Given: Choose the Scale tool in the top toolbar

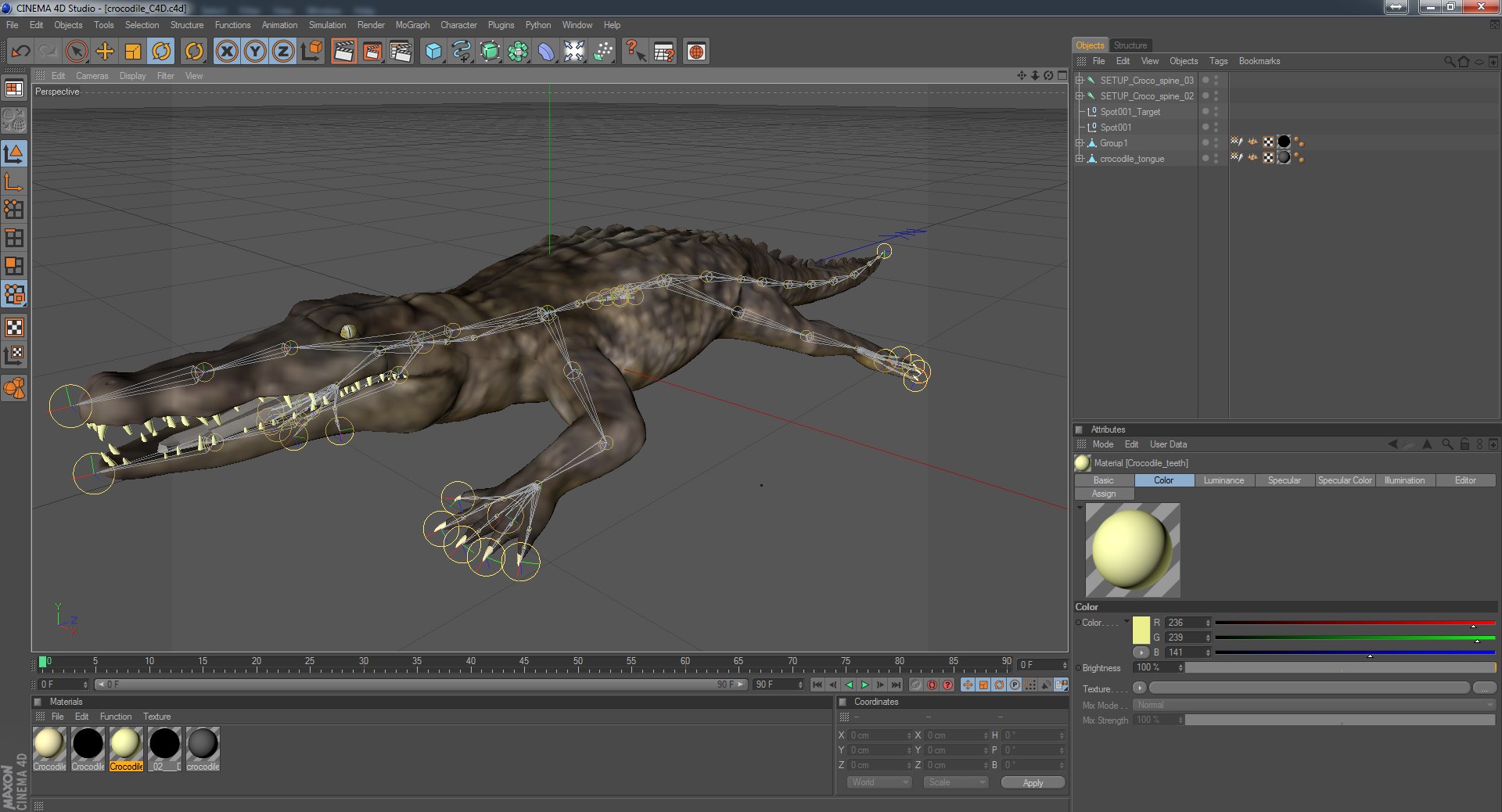Looking at the screenshot, I should (x=133, y=52).
